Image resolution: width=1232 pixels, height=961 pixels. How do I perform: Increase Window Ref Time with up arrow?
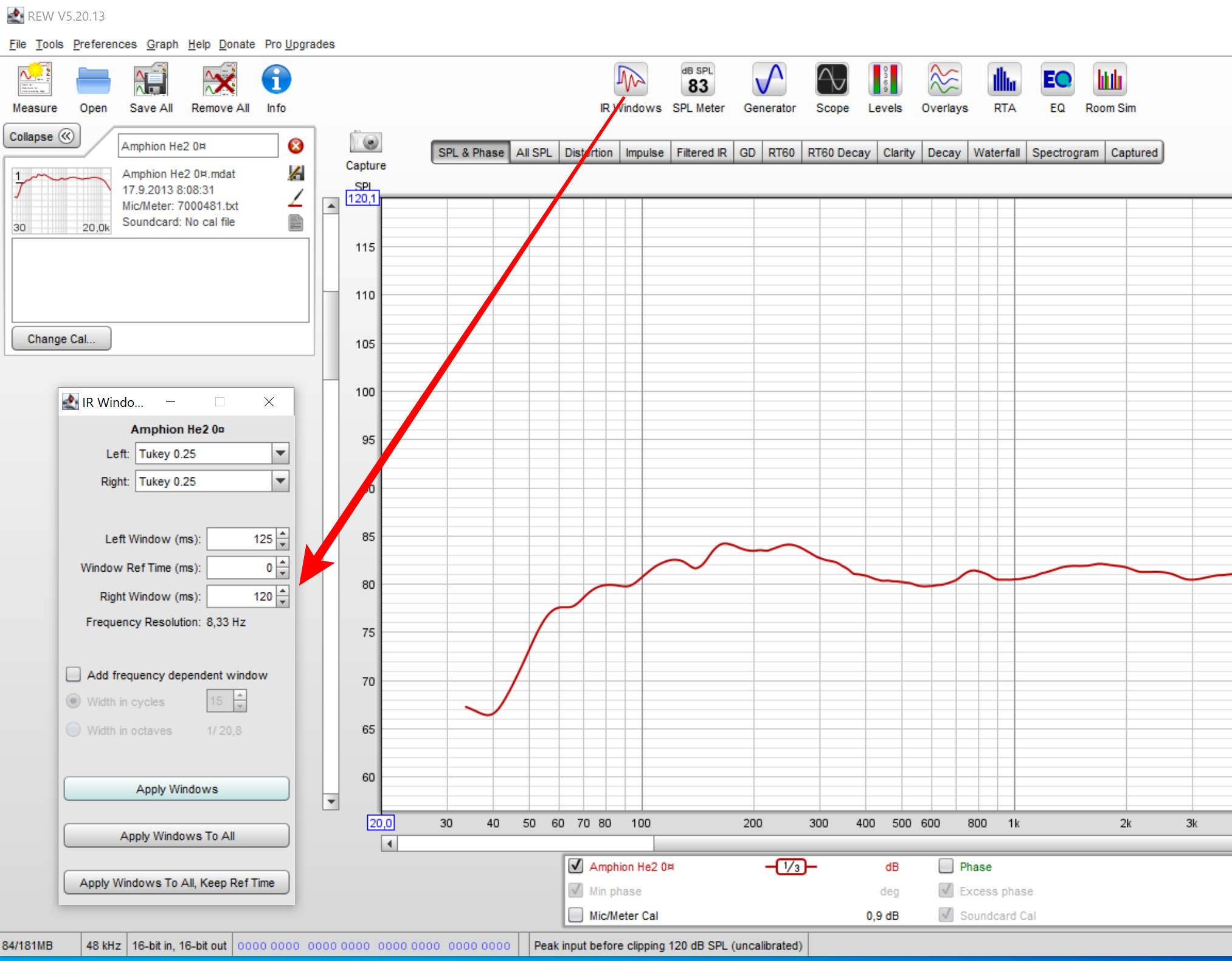click(283, 562)
